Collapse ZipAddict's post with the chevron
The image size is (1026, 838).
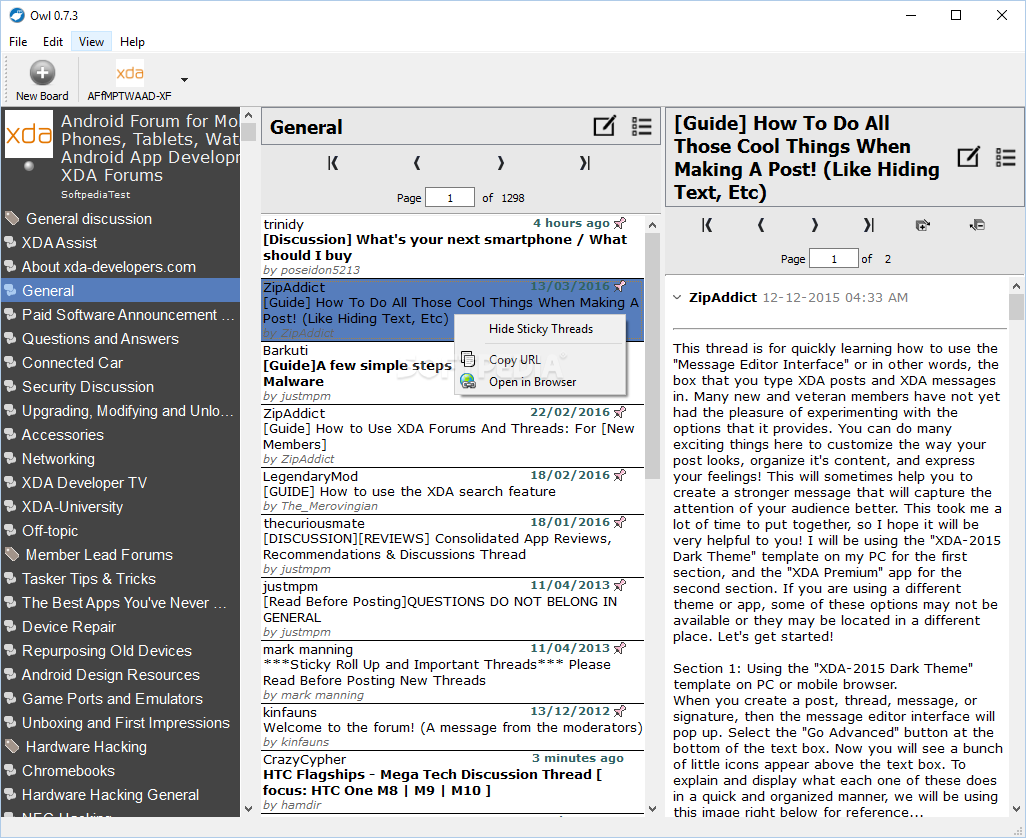click(x=677, y=298)
